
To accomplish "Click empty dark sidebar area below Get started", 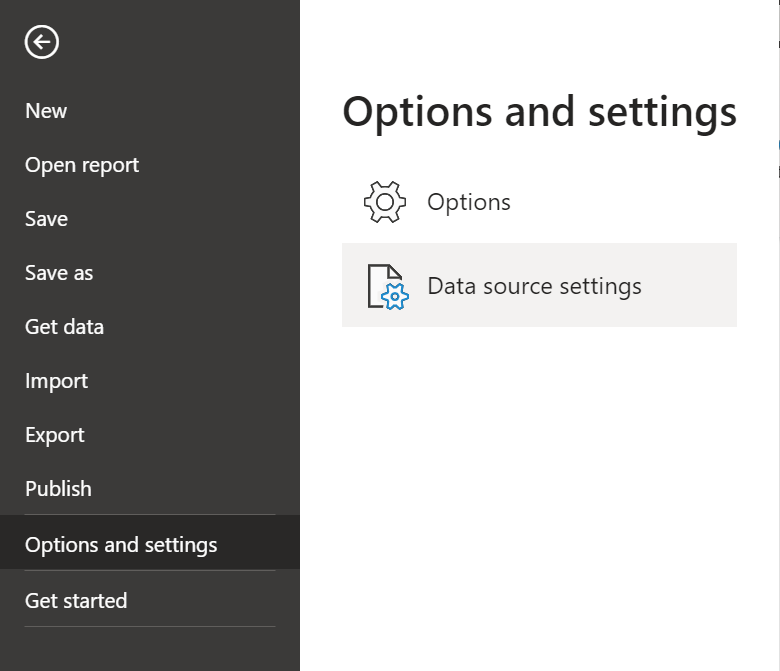I will pos(150,650).
